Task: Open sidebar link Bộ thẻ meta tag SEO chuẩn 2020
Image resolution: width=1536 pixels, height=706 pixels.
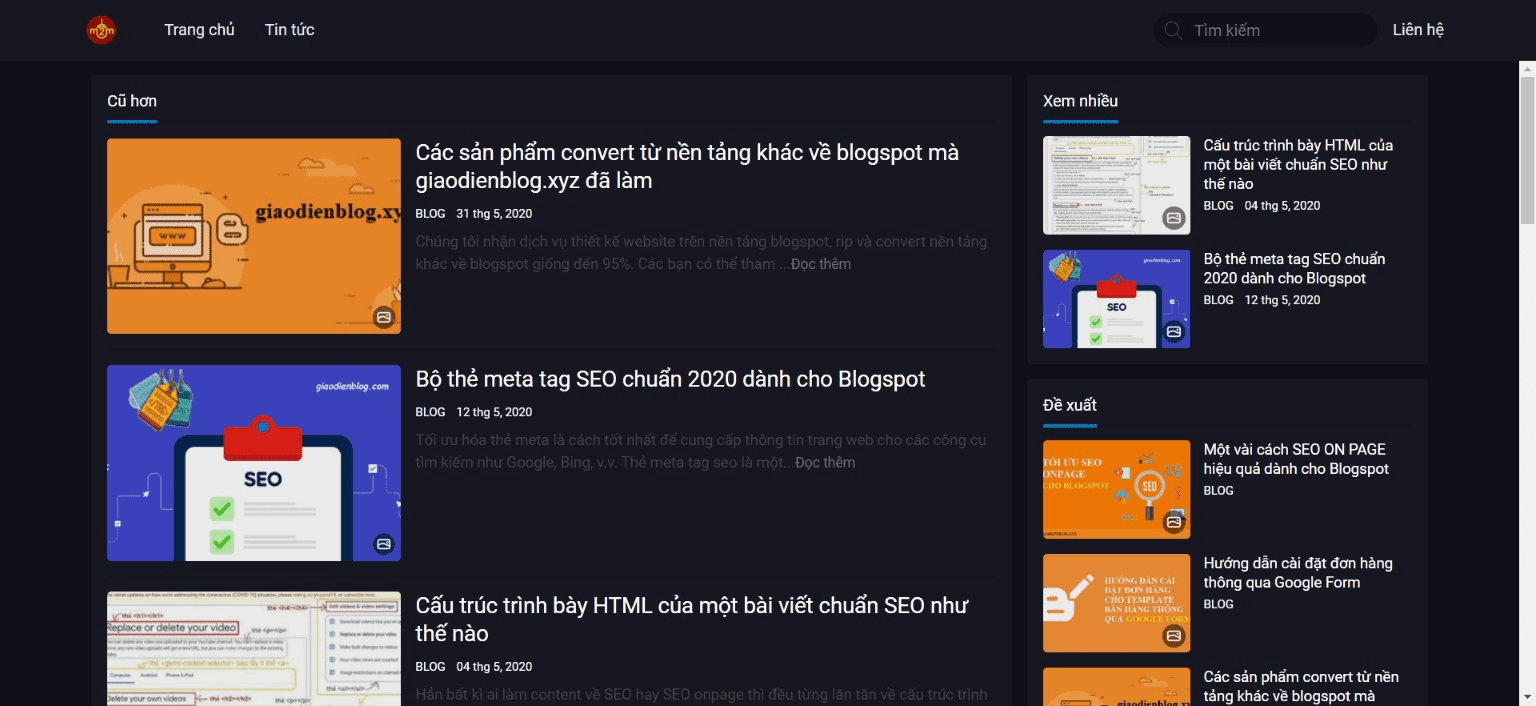Action: click(x=1294, y=268)
